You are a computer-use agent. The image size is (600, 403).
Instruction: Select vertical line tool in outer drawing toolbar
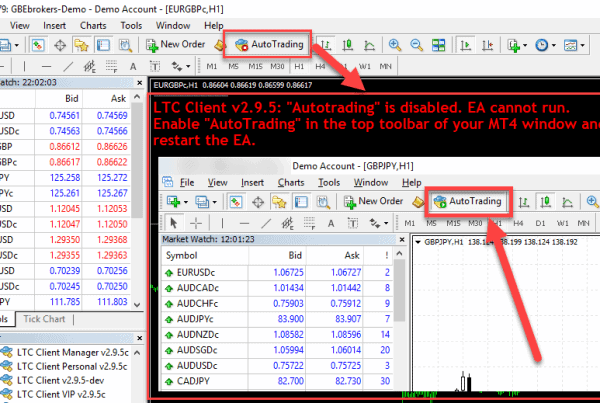point(24,67)
